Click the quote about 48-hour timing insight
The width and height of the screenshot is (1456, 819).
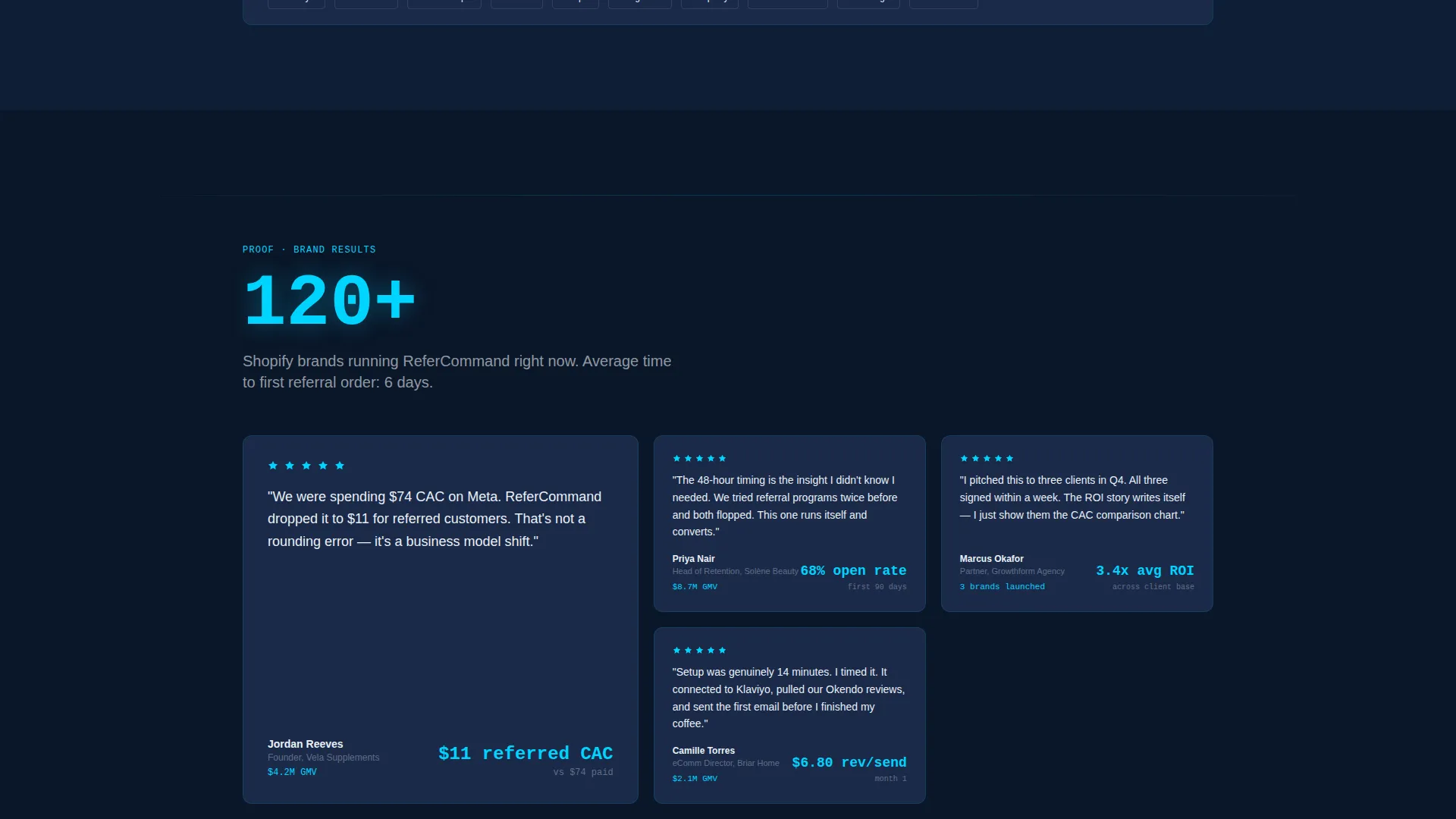[785, 506]
